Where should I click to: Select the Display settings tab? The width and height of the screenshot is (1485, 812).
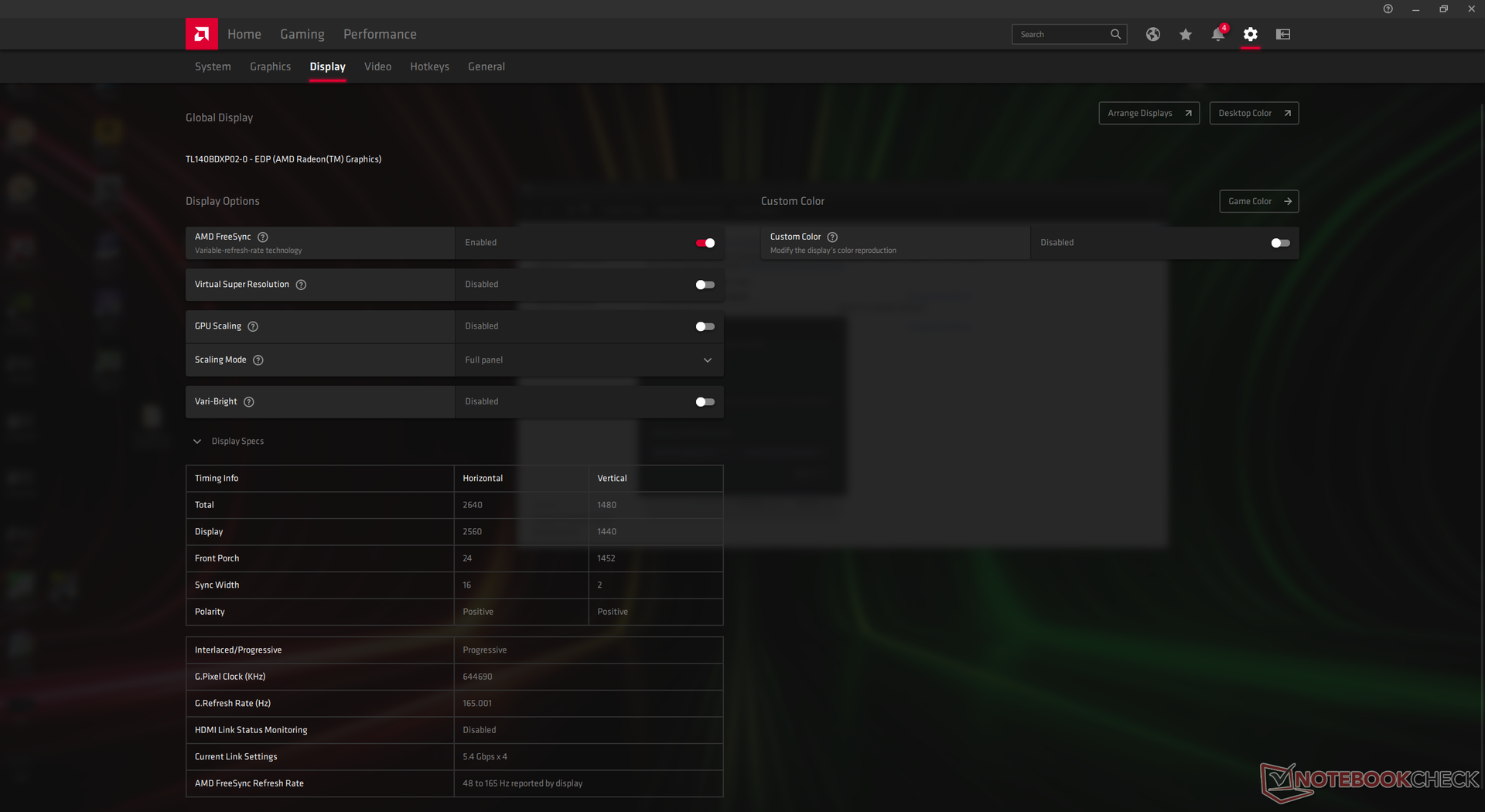click(328, 67)
